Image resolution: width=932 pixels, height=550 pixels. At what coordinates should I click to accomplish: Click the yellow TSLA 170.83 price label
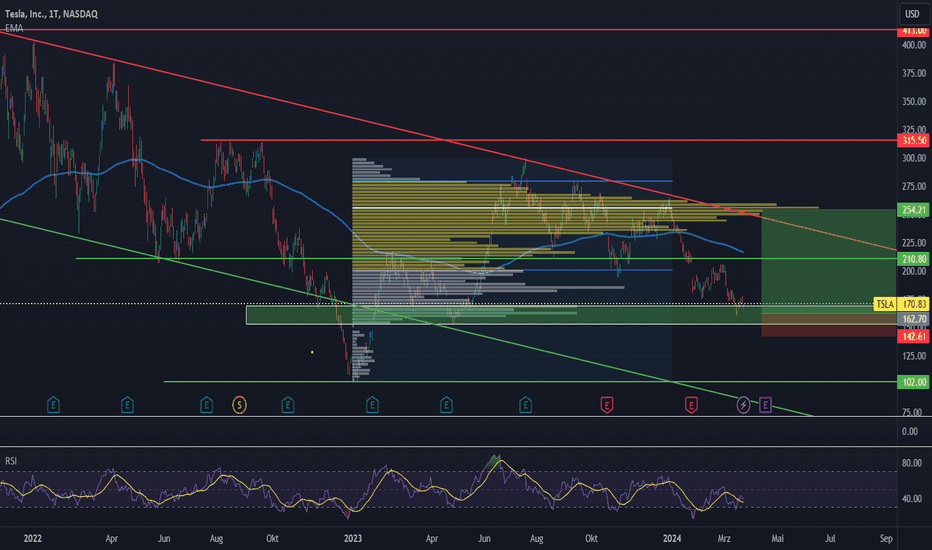point(901,304)
